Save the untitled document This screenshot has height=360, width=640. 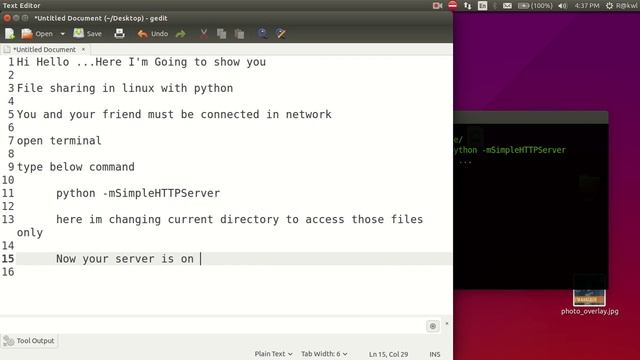88,34
